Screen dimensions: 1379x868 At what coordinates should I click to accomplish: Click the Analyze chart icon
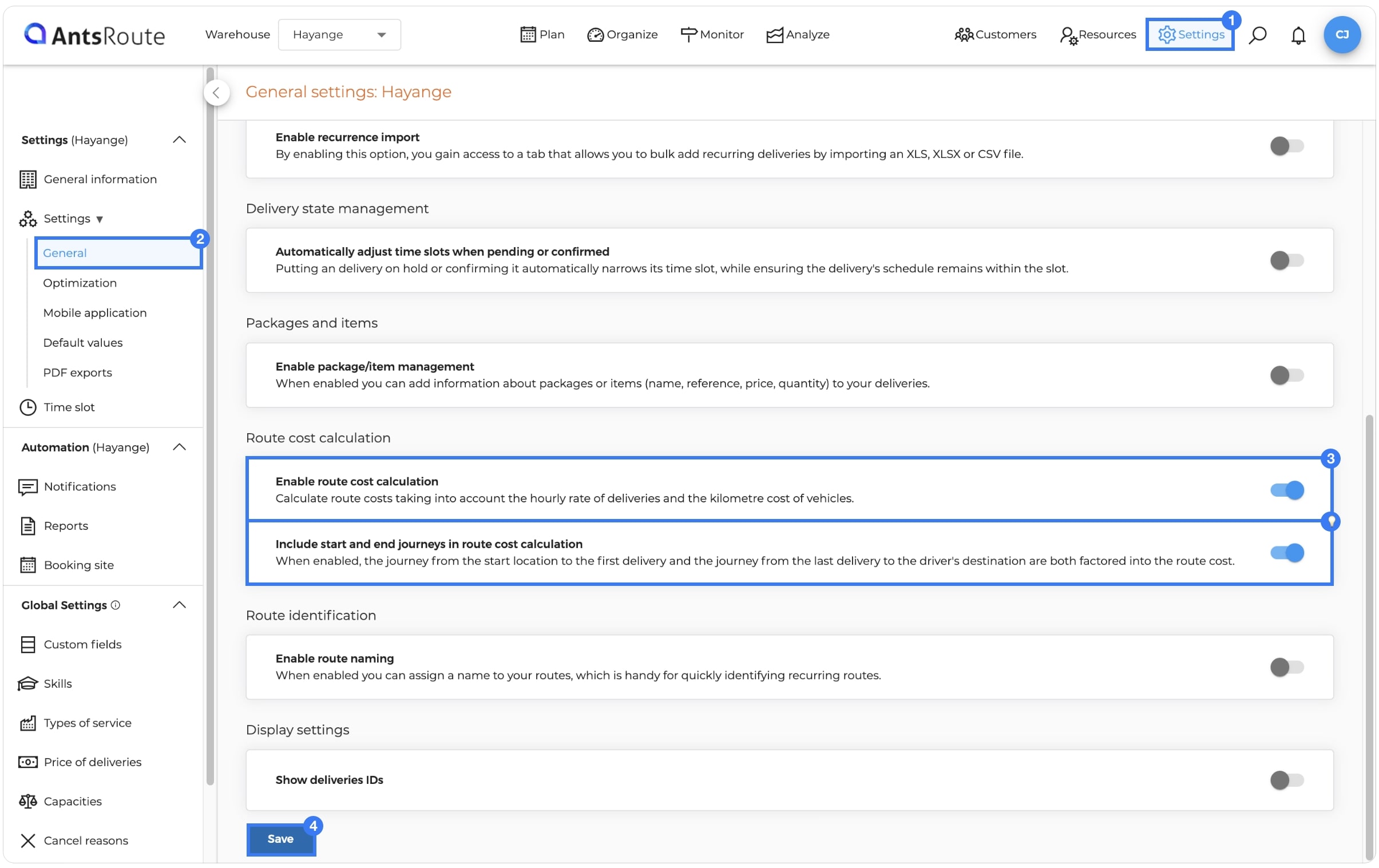pyautogui.click(x=774, y=35)
